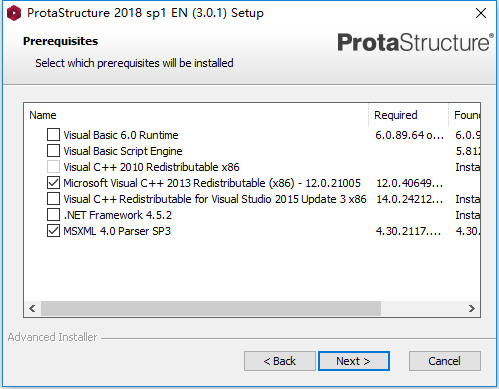Image resolution: width=499 pixels, height=389 pixels.
Task: Click the ProtaStructure installer icon in title bar
Action: point(14,13)
